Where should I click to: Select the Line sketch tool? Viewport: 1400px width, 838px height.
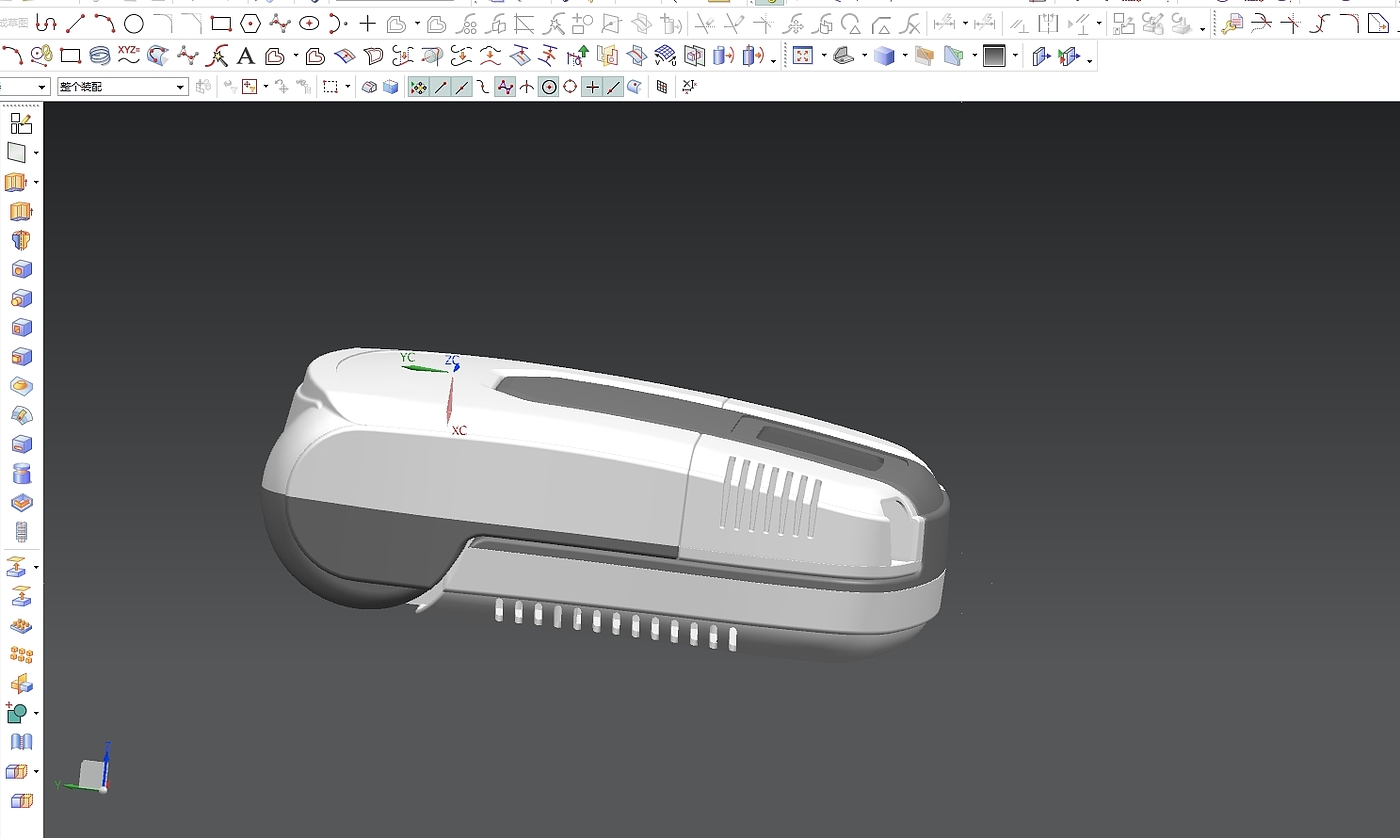coord(76,23)
